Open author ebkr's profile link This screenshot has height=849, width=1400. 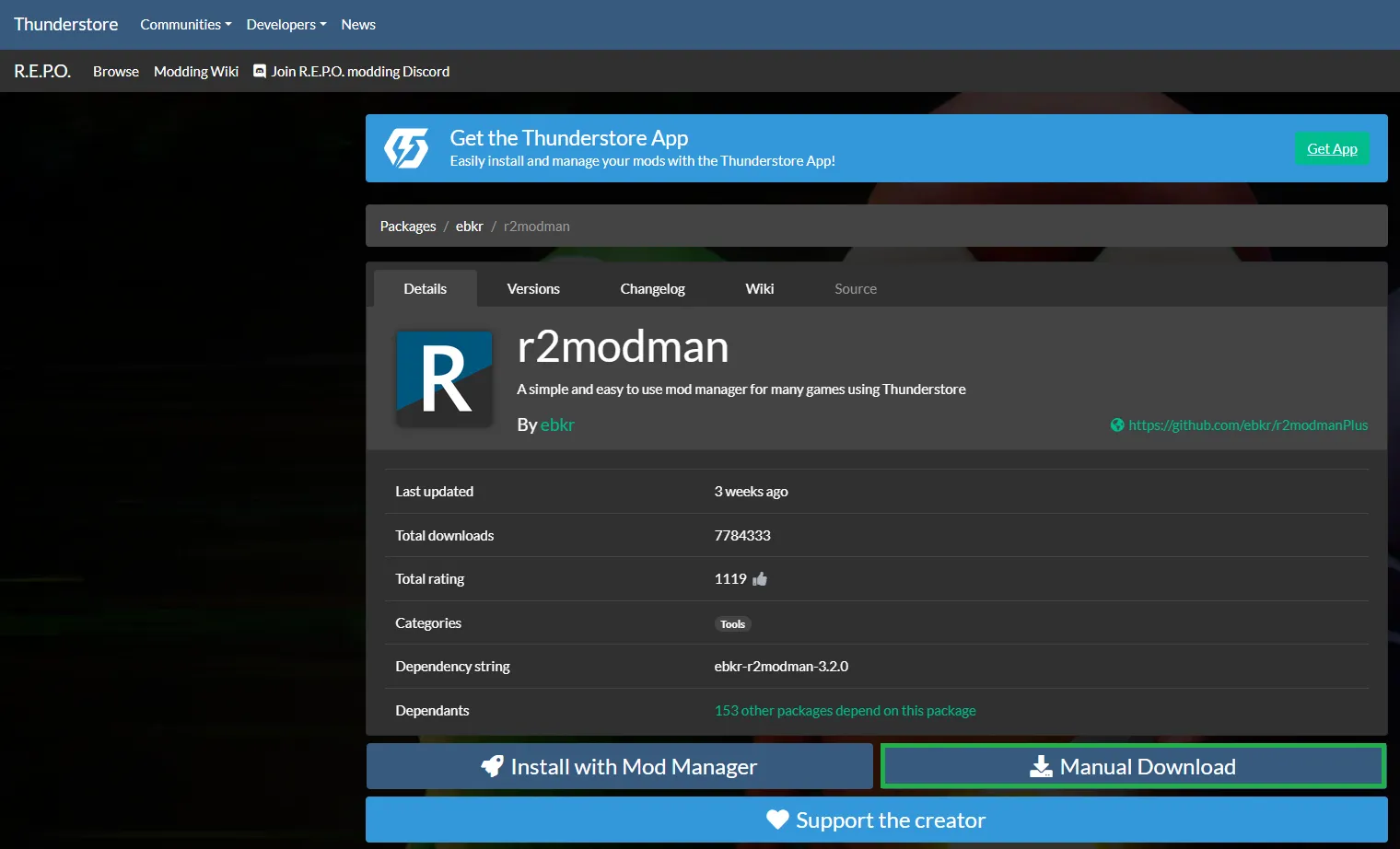(557, 424)
